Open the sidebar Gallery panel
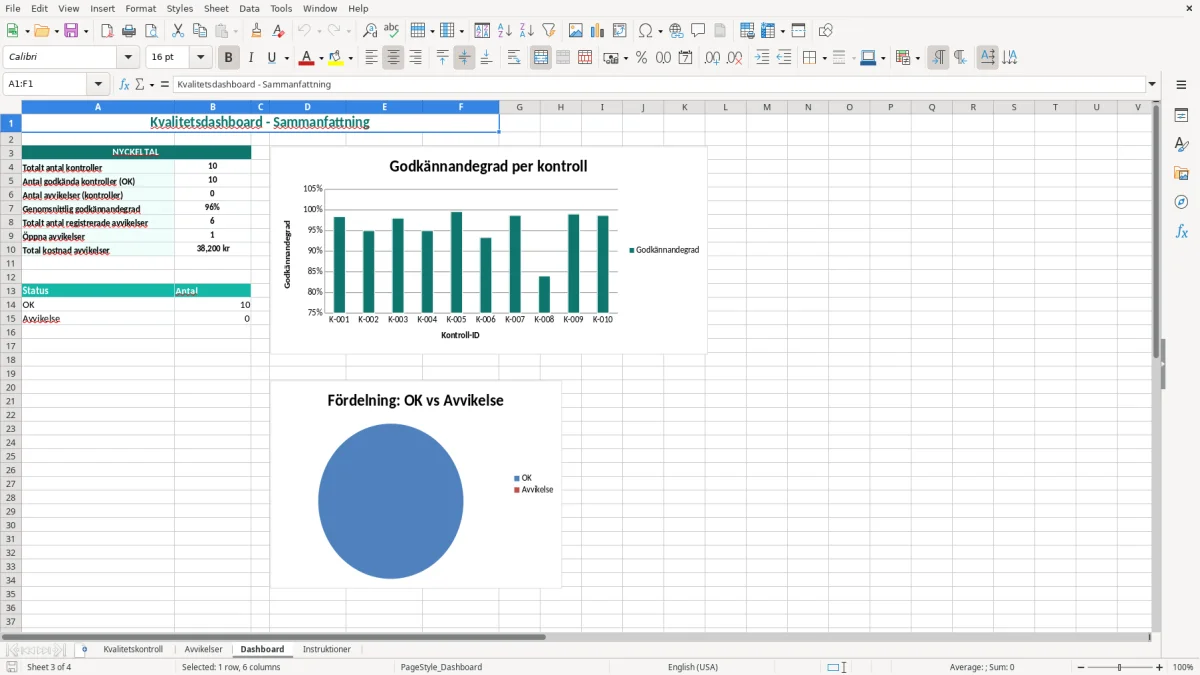The image size is (1200, 675). 1181,173
